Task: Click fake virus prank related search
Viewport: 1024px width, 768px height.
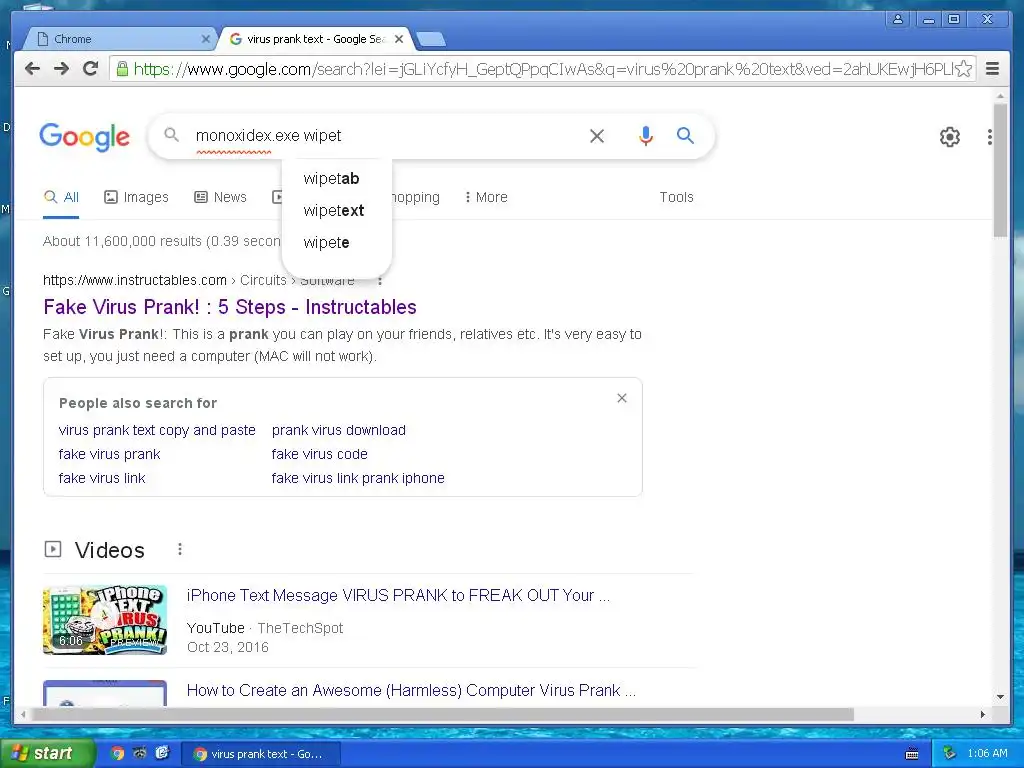Action: [x=109, y=455]
